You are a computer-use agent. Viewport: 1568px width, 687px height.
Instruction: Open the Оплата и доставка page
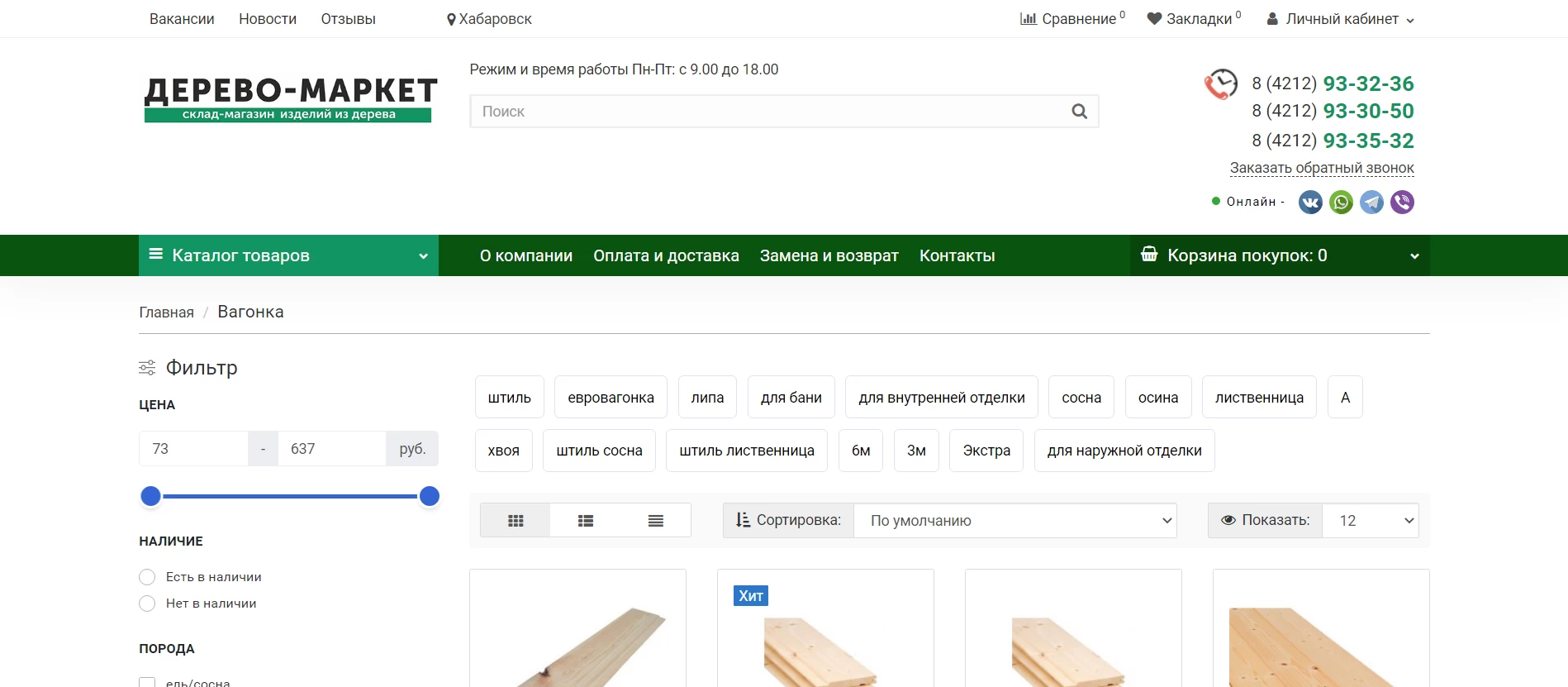666,255
